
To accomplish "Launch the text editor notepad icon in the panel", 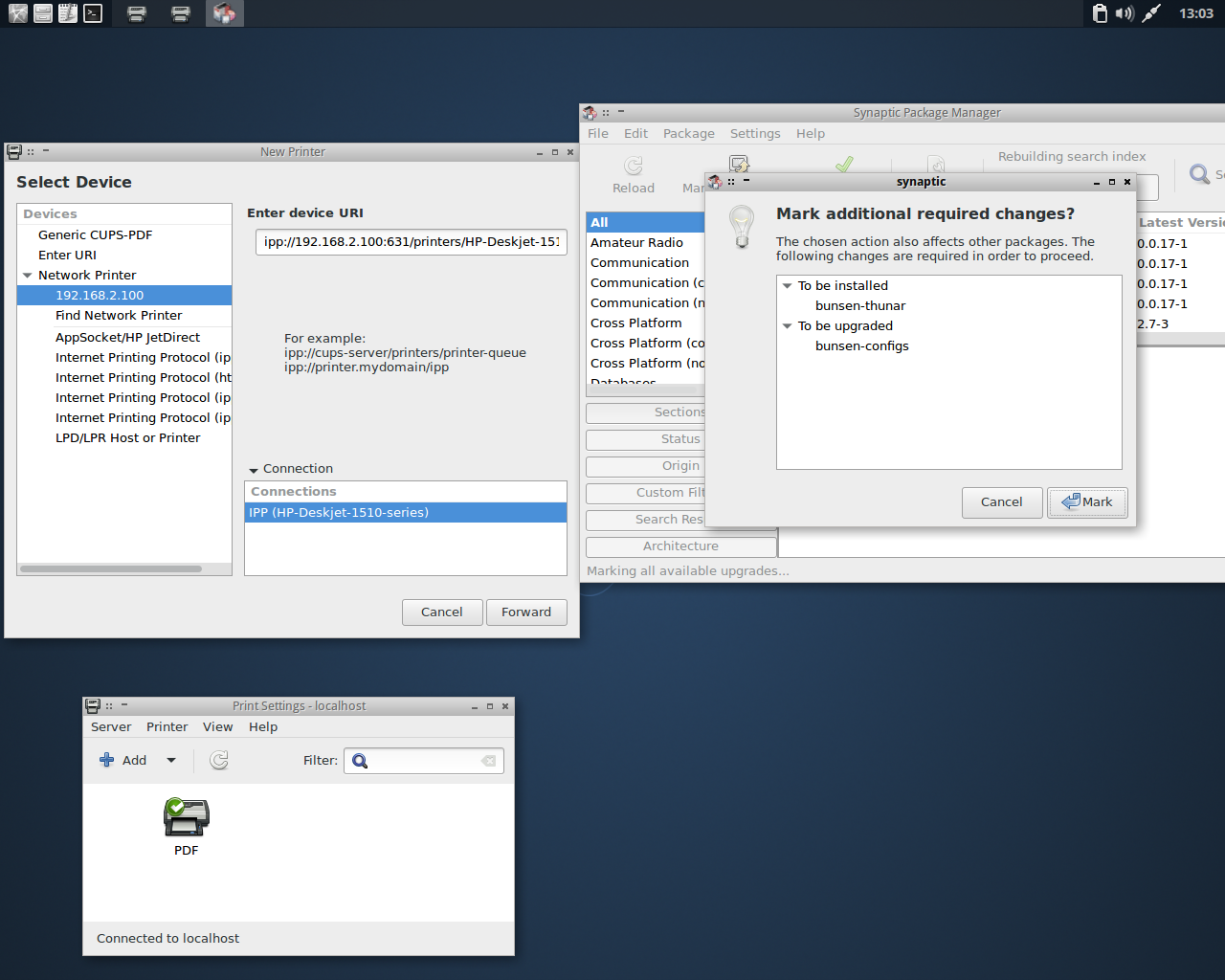I will click(68, 13).
